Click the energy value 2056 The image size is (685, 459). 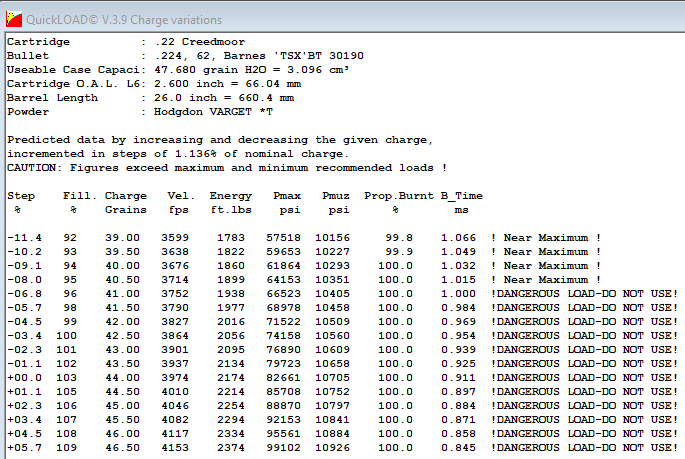coord(231,335)
